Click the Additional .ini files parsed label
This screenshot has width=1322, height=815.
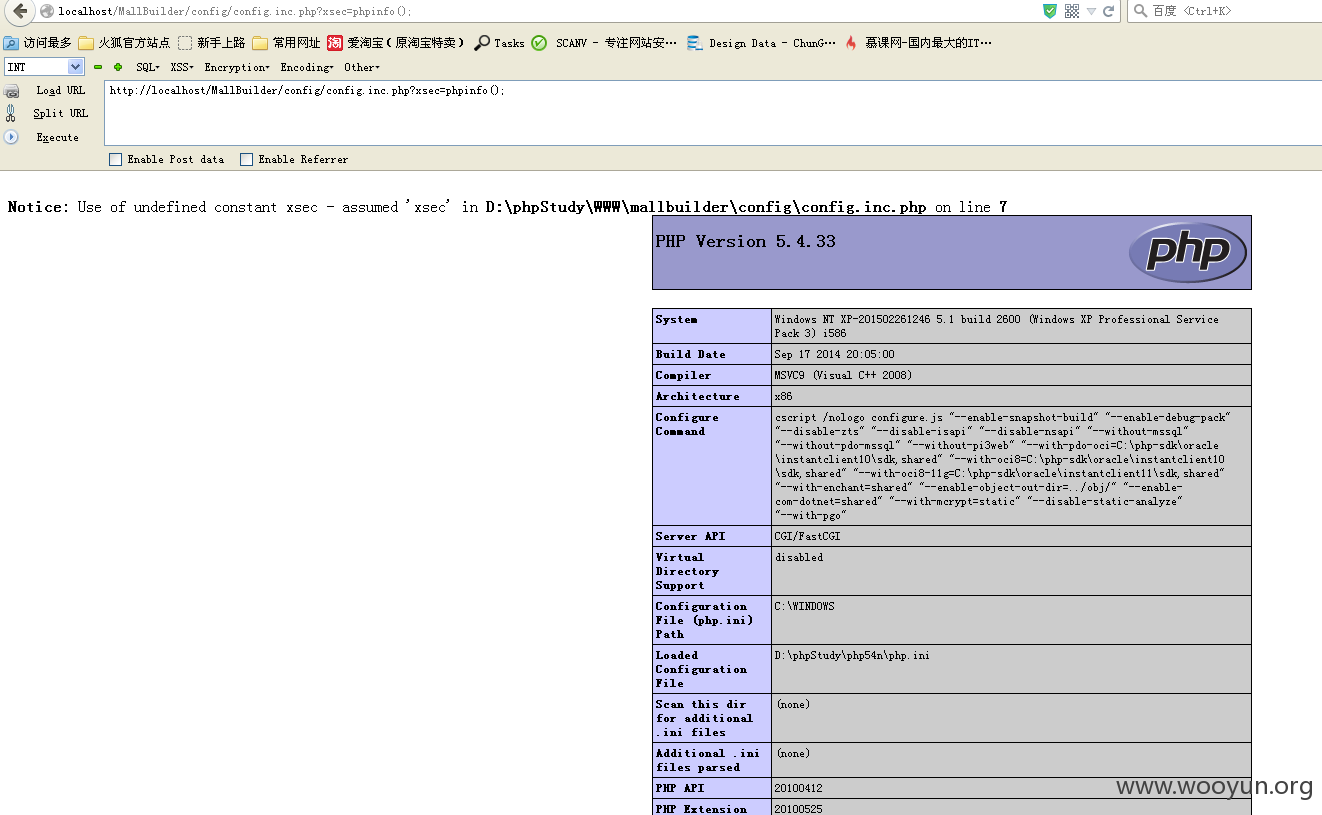(707, 761)
